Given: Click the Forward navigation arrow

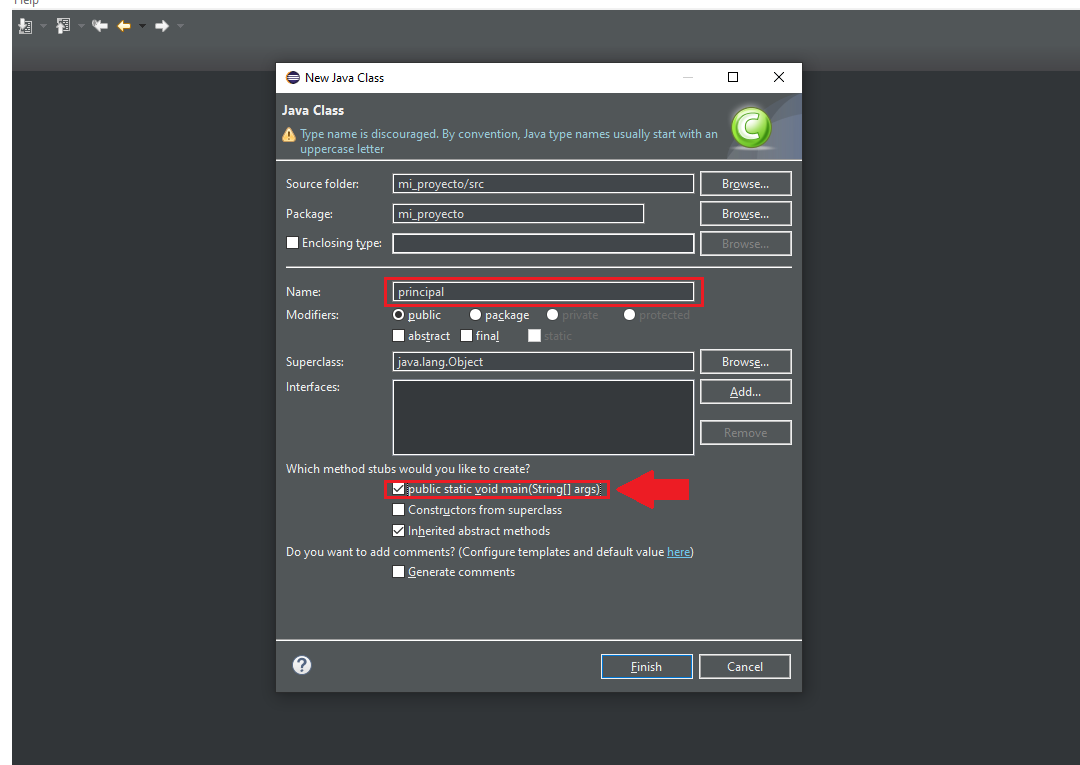Looking at the screenshot, I should coord(161,26).
